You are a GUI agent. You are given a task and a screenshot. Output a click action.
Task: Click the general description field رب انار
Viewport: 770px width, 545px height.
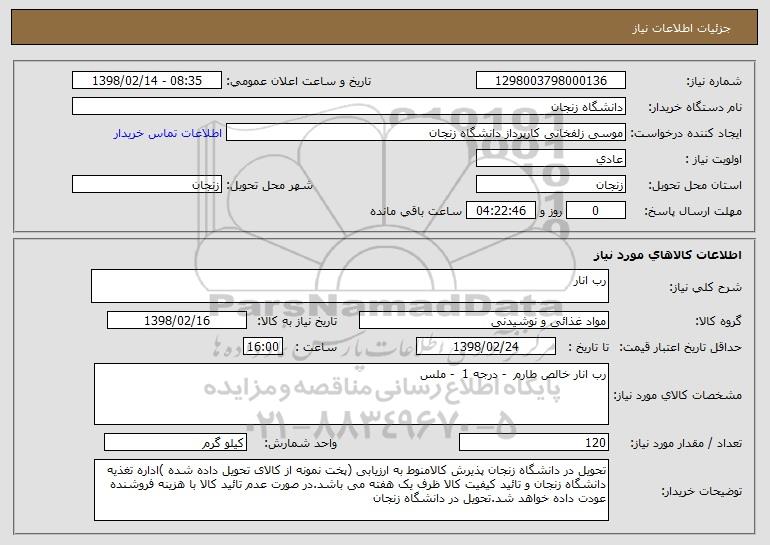[x=350, y=286]
